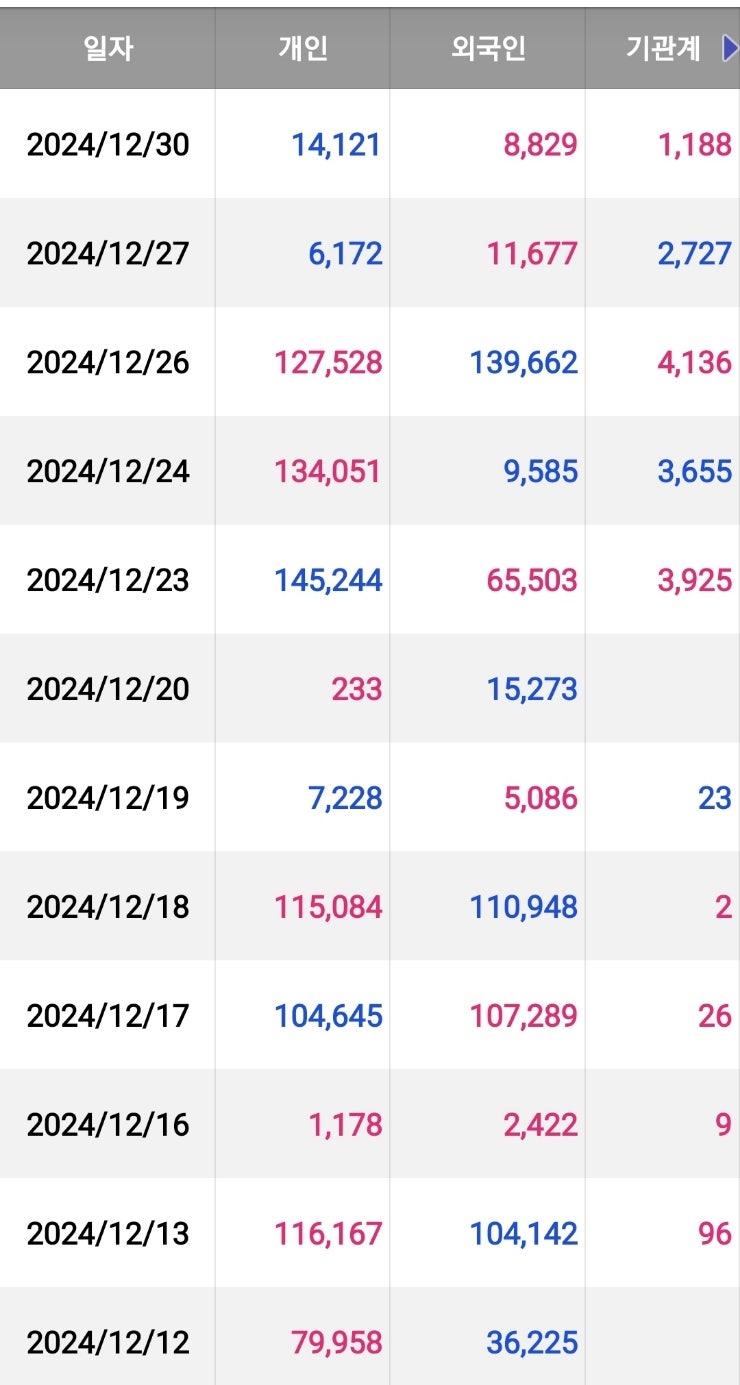Open the 2024/12/30 date row
740x1385 pixels.
click(x=108, y=145)
